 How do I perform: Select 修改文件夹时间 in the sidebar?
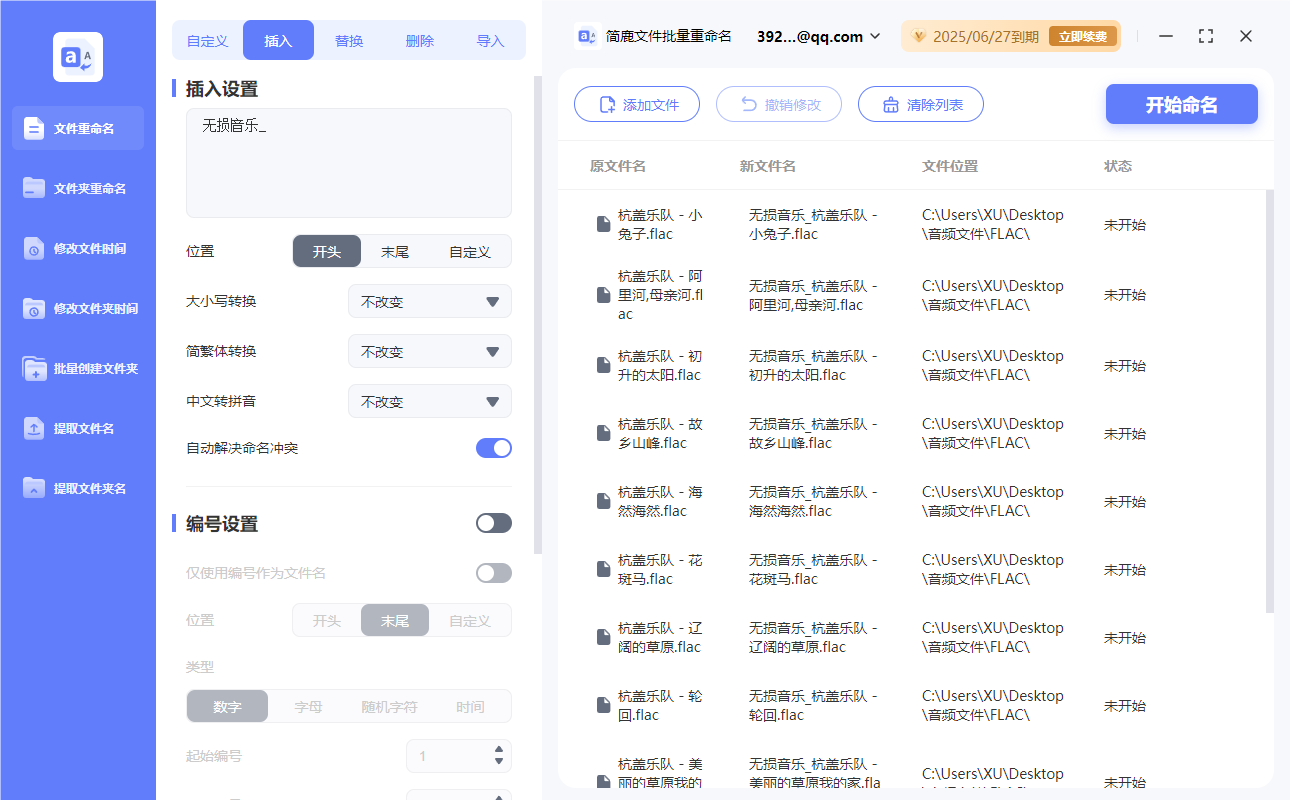(x=77, y=308)
